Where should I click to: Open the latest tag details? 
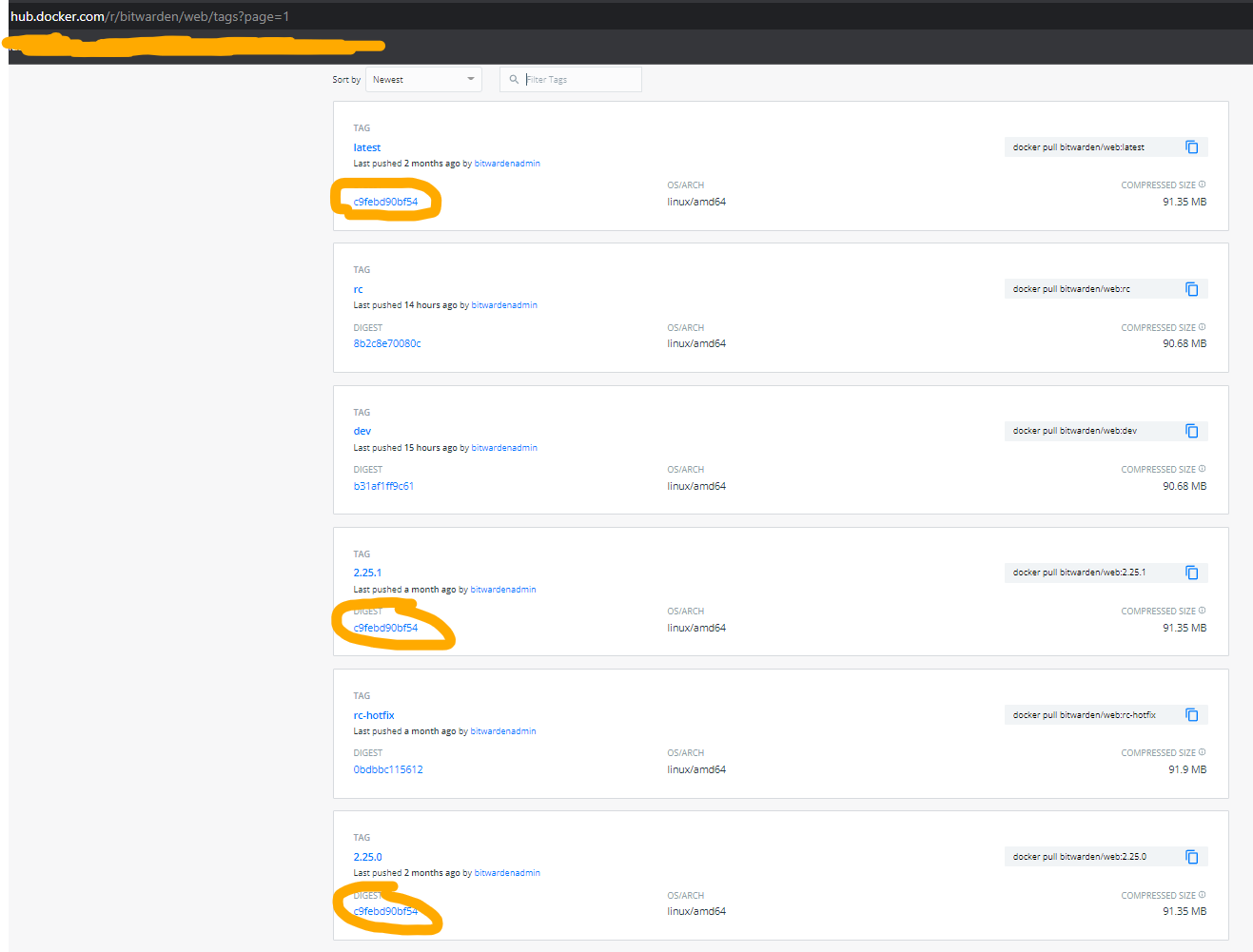pyautogui.click(x=366, y=146)
